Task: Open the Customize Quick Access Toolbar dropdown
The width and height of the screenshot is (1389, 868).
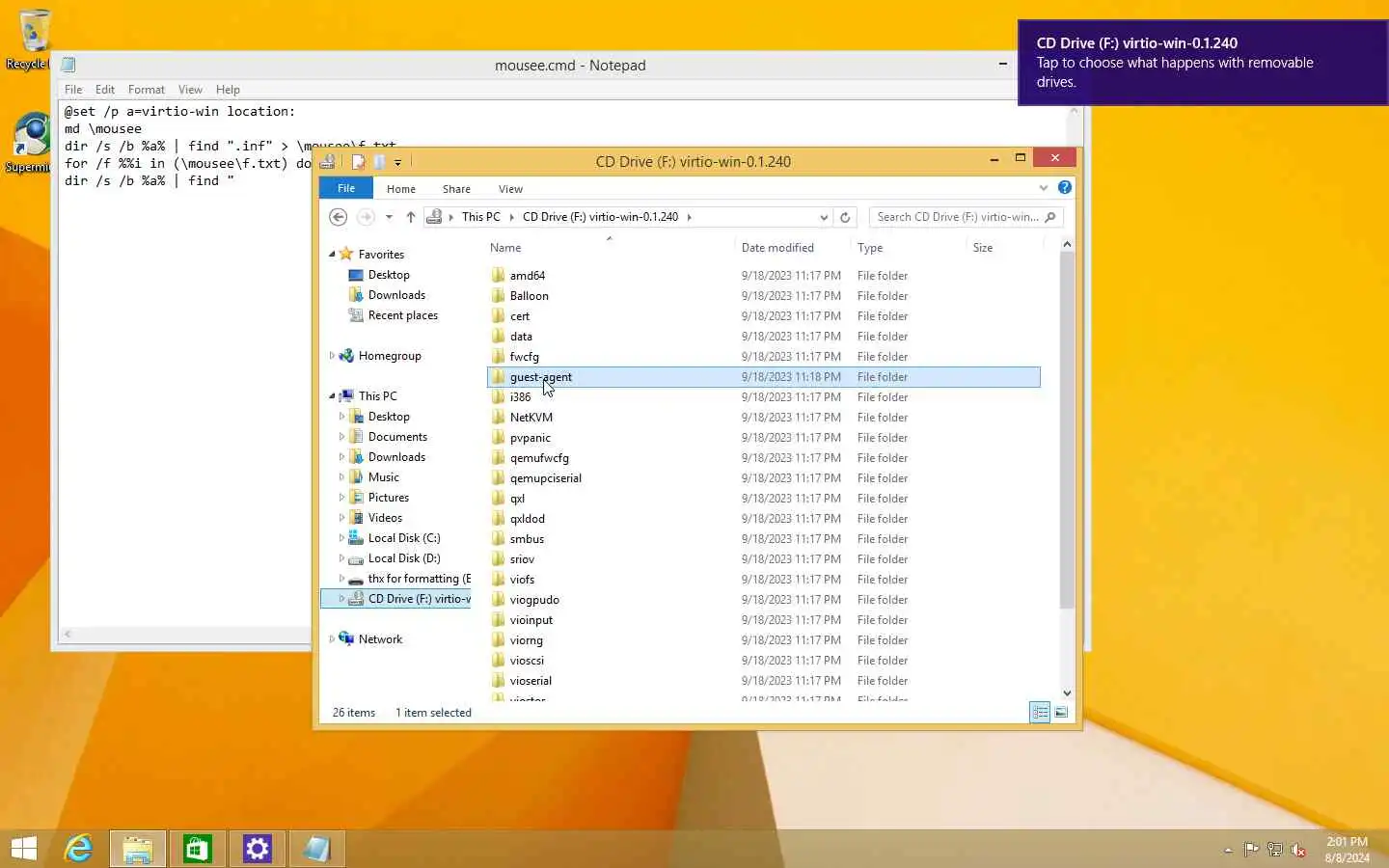Action: click(x=397, y=162)
